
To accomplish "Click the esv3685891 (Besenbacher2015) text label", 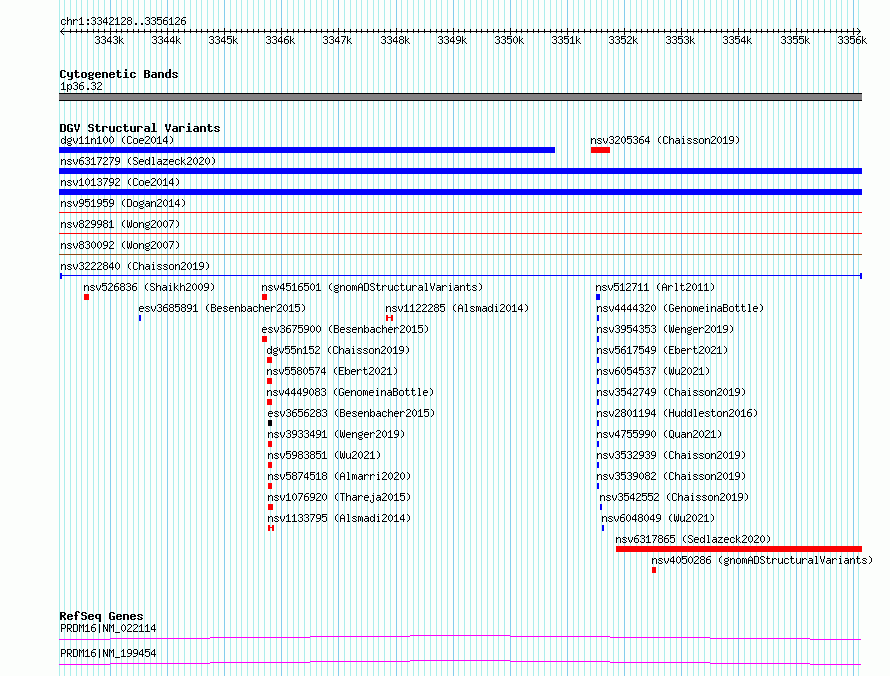I will (x=222, y=308).
